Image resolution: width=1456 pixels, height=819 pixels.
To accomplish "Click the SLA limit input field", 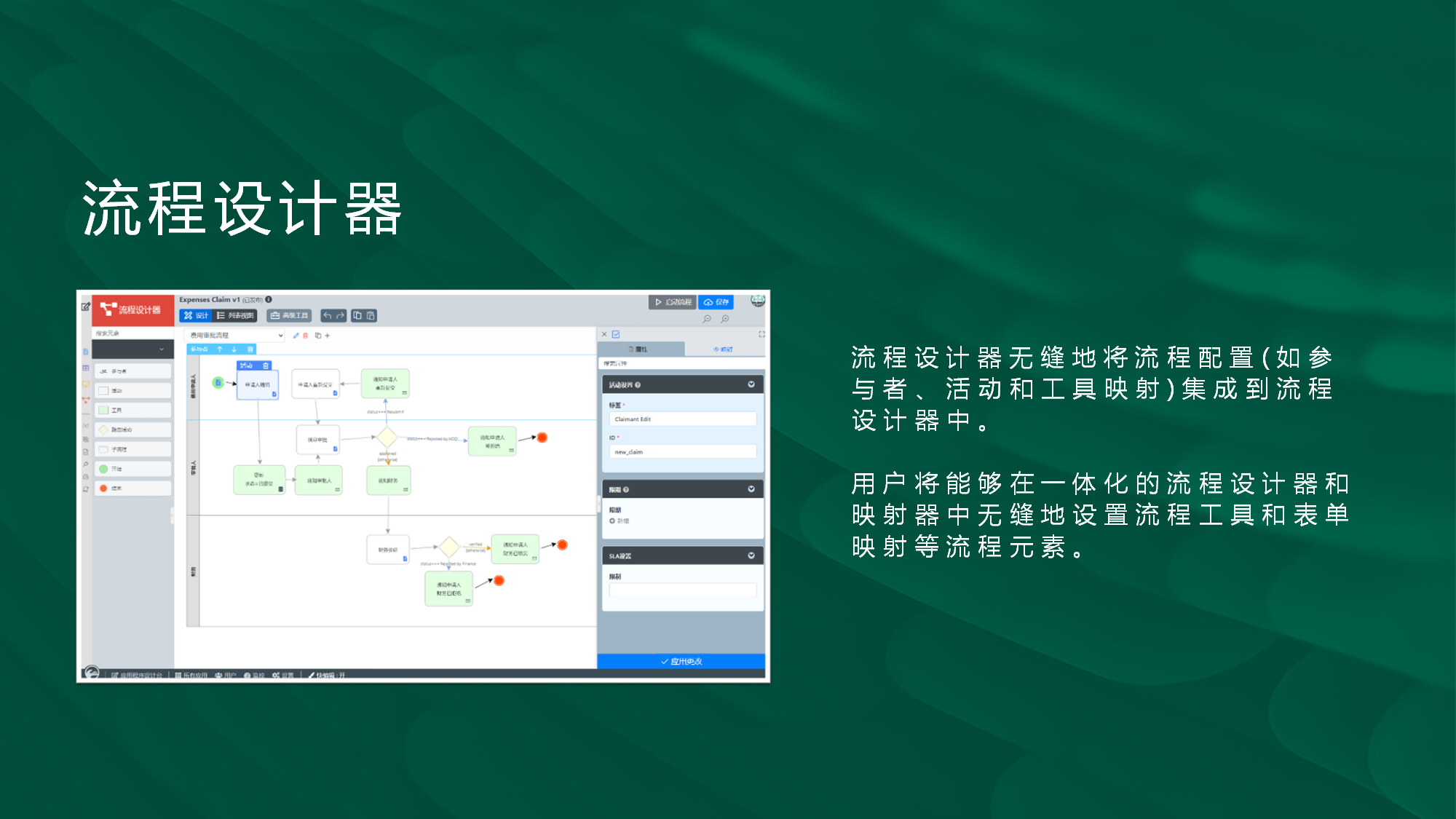I will (x=682, y=590).
